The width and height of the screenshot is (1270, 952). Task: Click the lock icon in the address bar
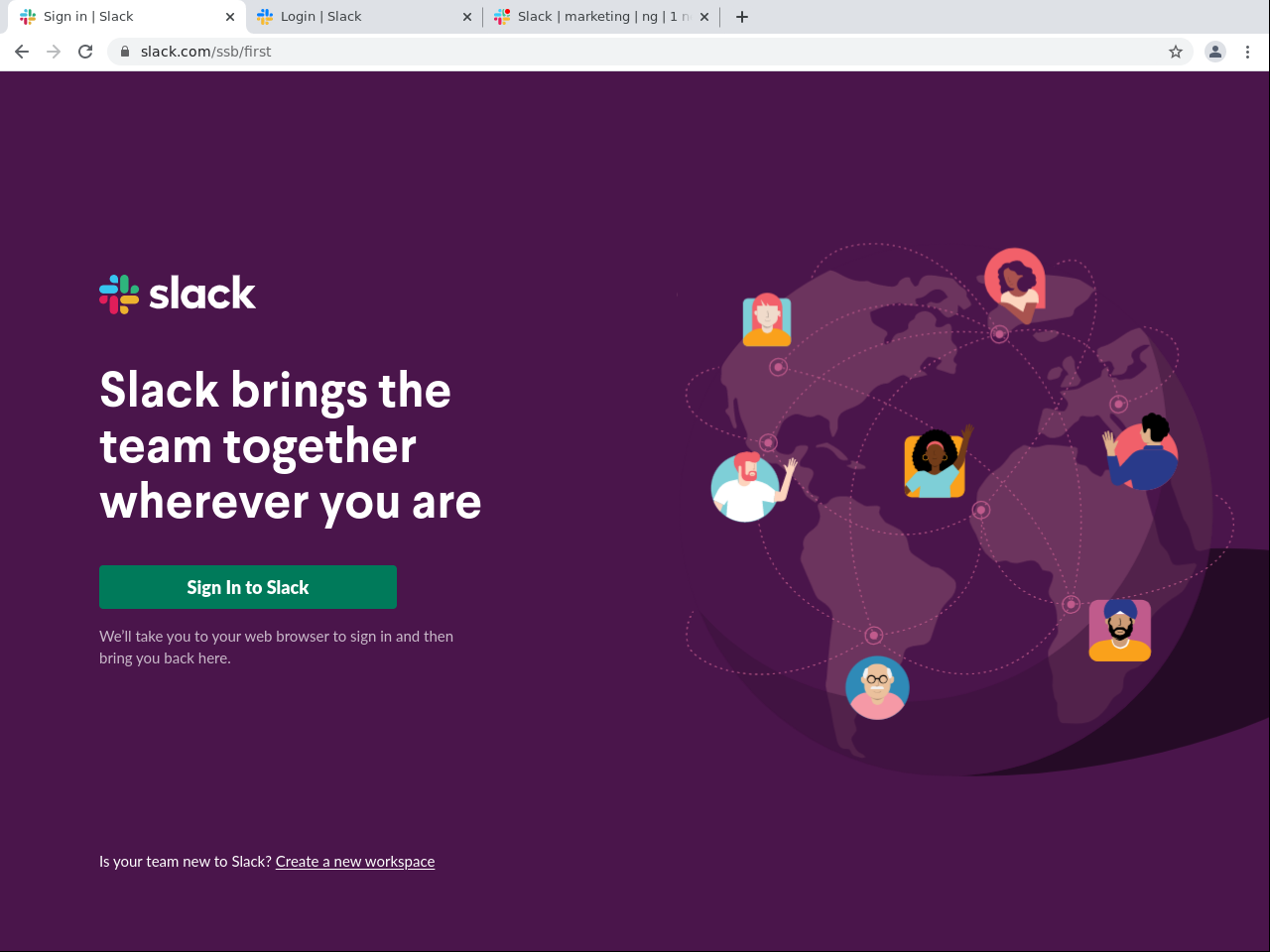pyautogui.click(x=124, y=52)
